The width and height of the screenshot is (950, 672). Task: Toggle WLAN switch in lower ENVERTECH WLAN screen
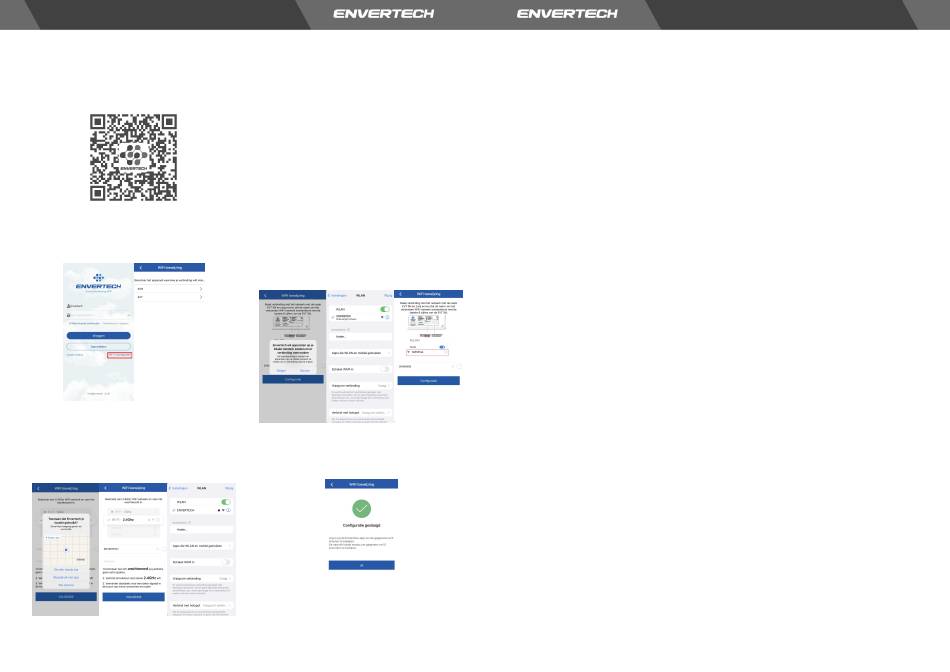point(226,502)
